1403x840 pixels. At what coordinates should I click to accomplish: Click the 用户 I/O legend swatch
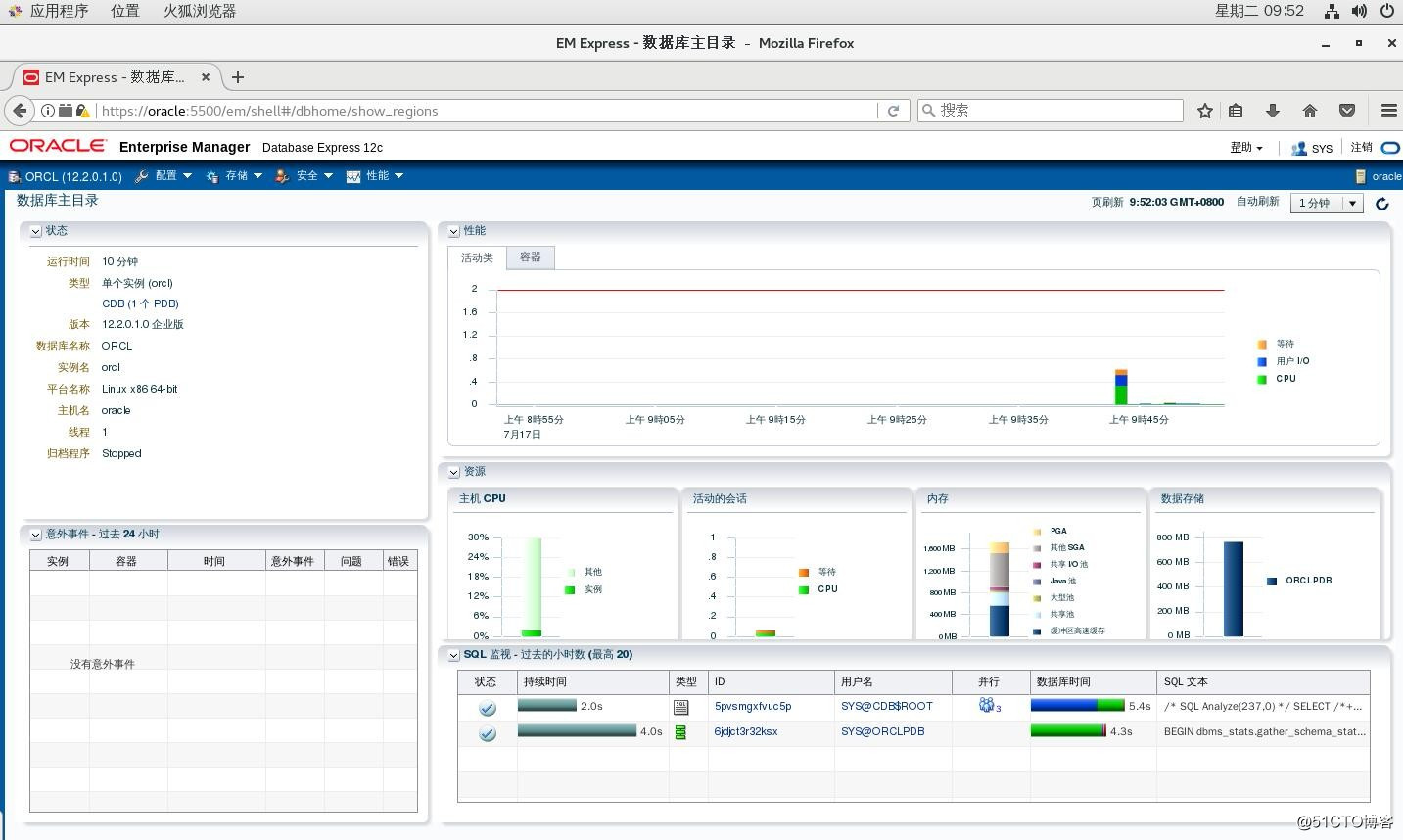tap(1262, 361)
